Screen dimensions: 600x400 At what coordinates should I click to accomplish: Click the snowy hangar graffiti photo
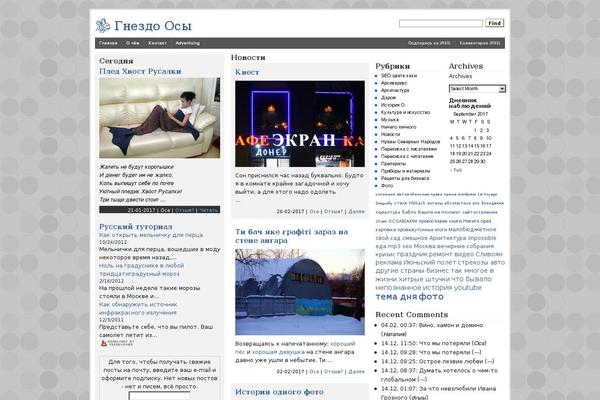pyautogui.click(x=300, y=292)
